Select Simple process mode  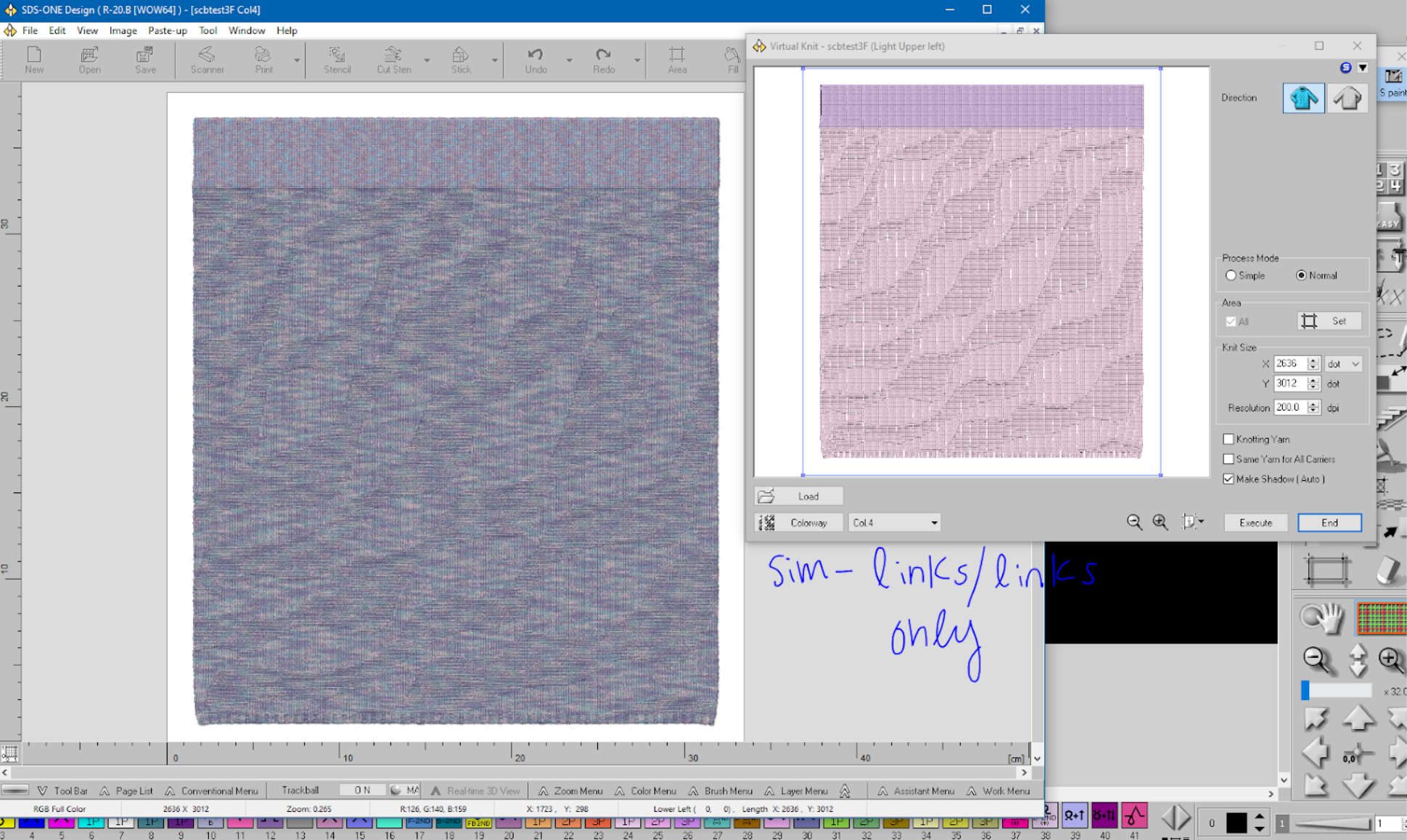1231,276
